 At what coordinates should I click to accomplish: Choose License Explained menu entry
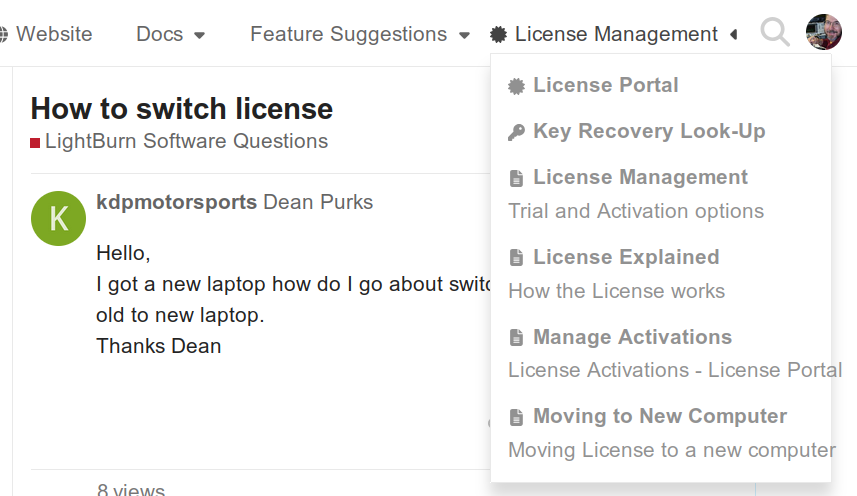(626, 257)
